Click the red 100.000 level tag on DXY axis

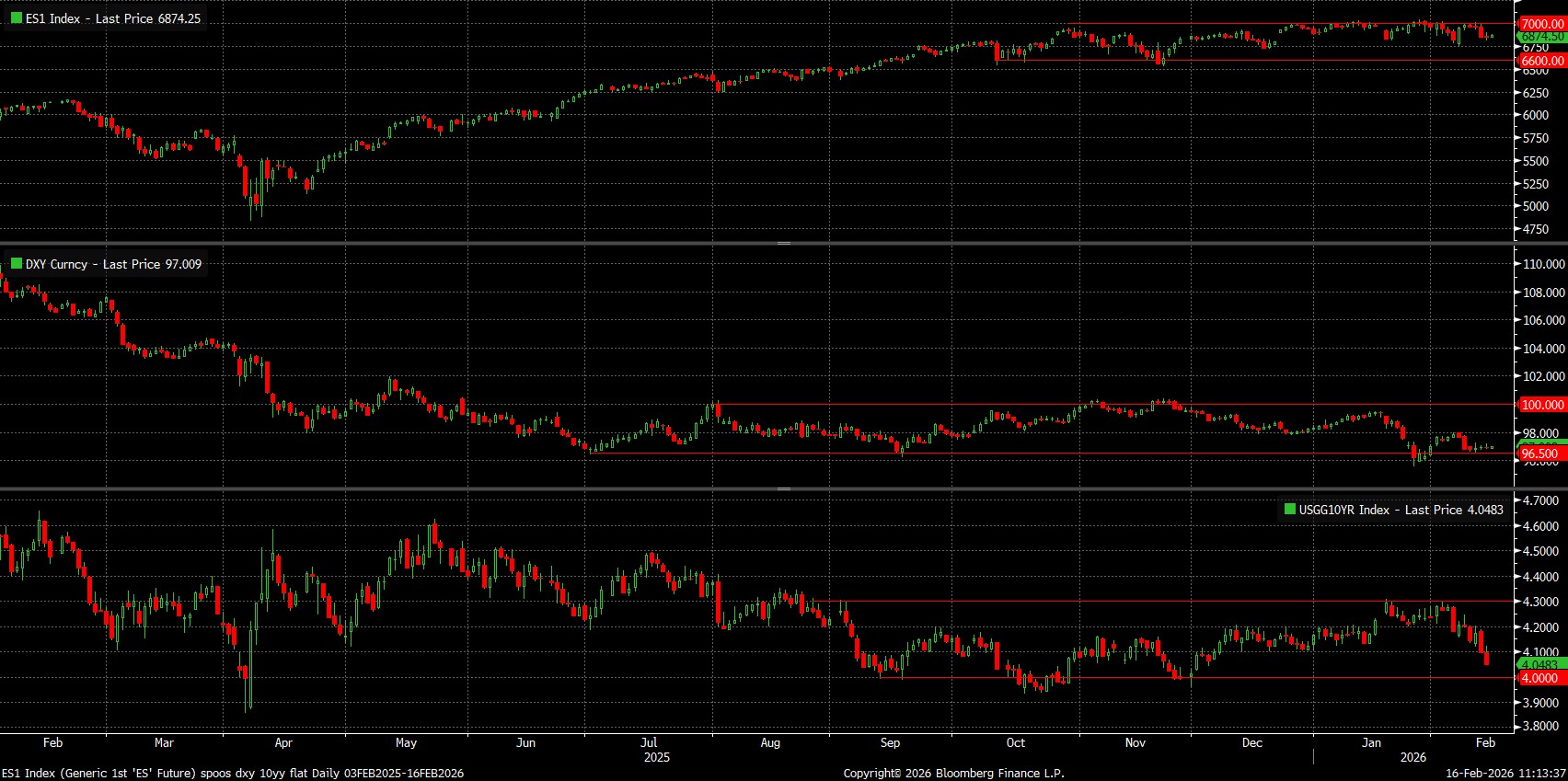coord(1541,405)
